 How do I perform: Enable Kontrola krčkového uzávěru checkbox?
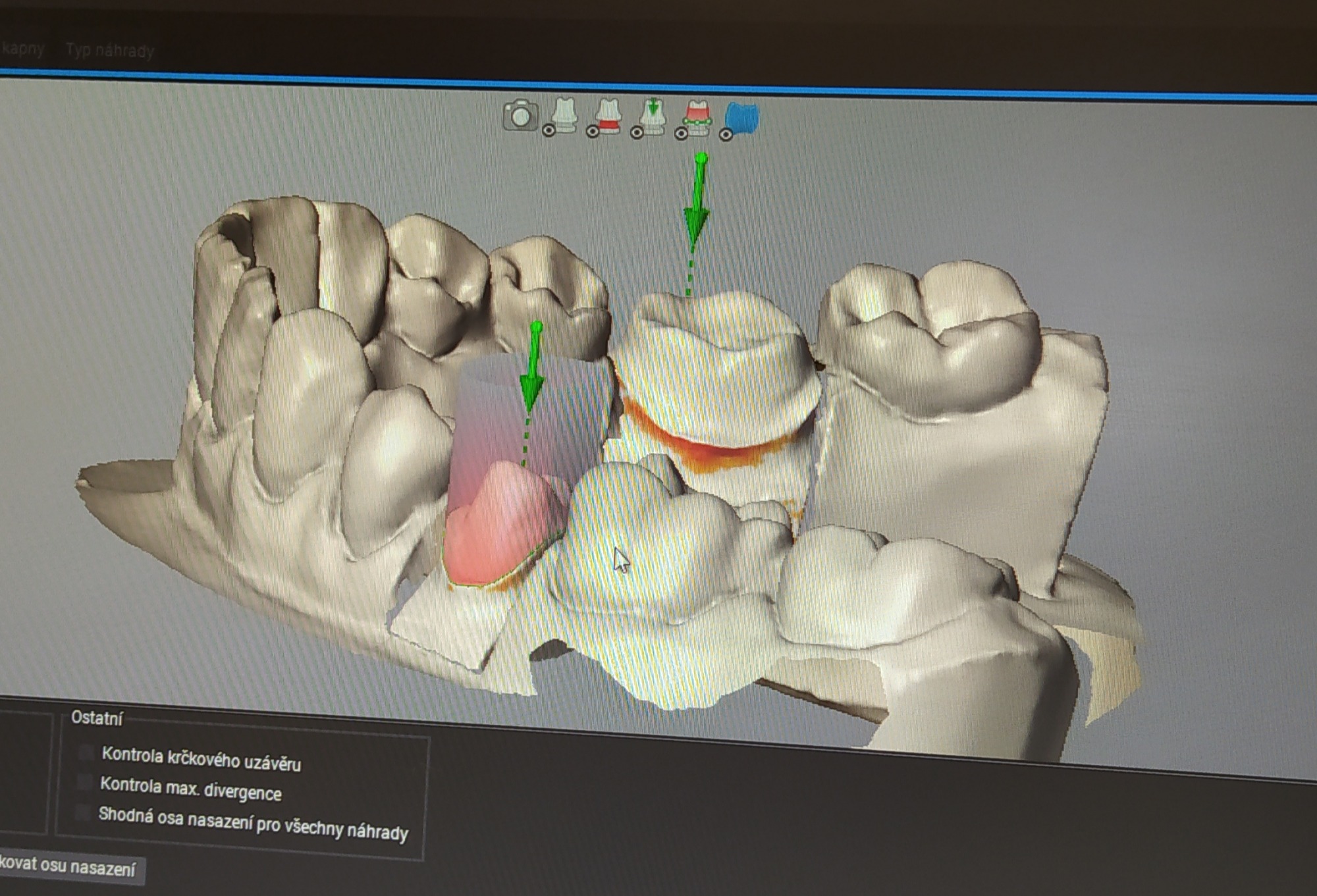(x=86, y=752)
